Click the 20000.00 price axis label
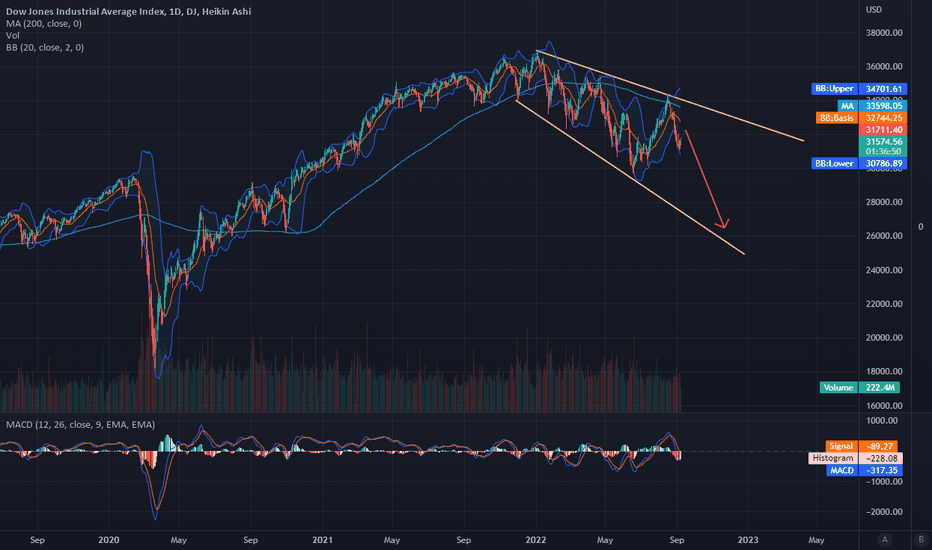Image resolution: width=932 pixels, height=550 pixels. 884,338
